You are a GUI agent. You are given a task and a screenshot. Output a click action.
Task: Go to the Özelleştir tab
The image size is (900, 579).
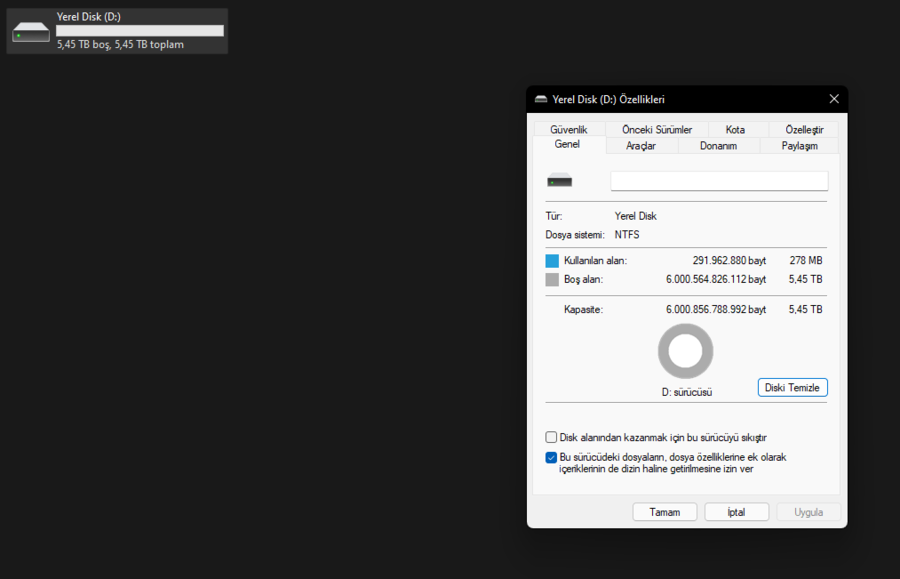coord(804,130)
